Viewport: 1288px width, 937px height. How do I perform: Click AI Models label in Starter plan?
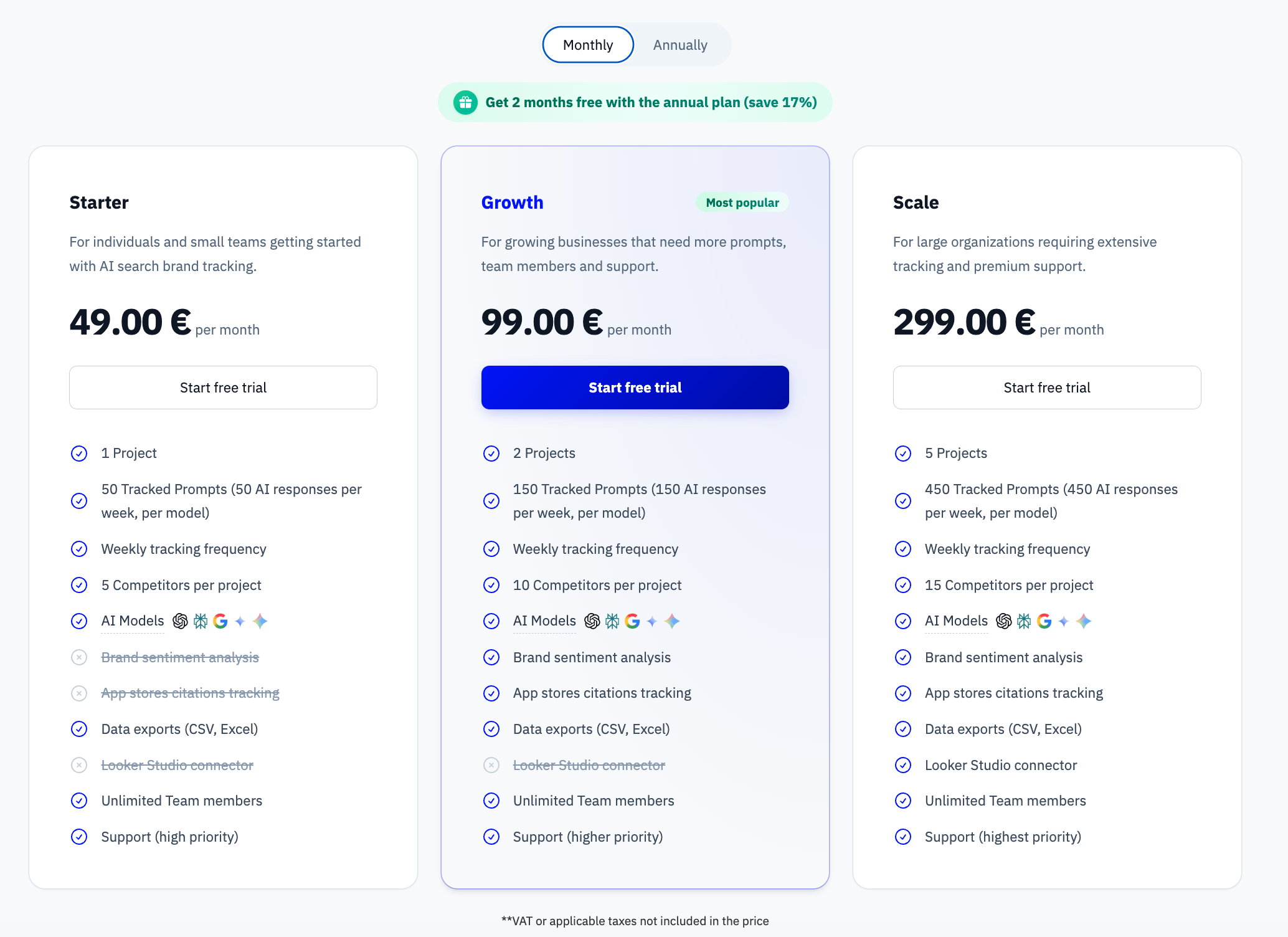(133, 621)
